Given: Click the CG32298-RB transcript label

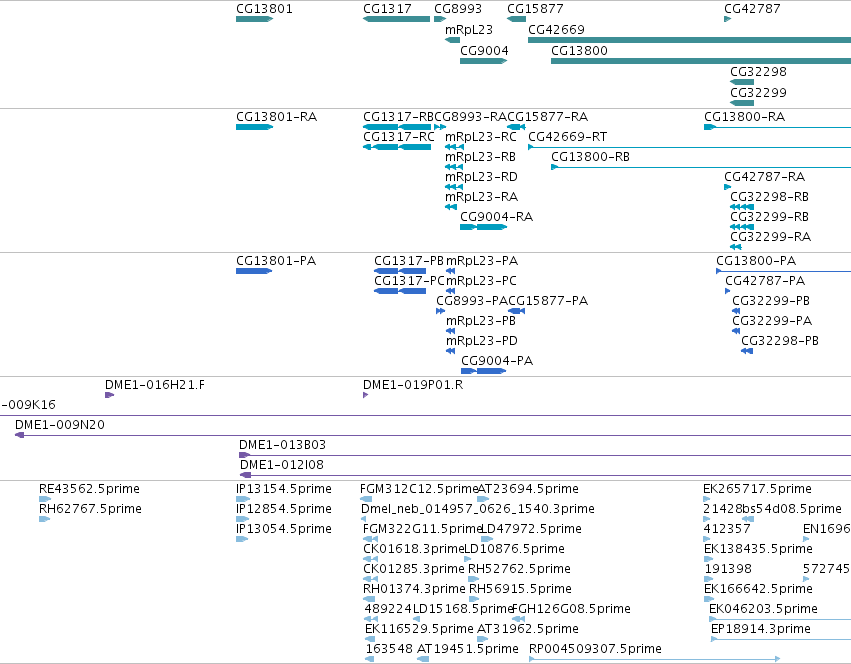Looking at the screenshot, I should [x=769, y=197].
